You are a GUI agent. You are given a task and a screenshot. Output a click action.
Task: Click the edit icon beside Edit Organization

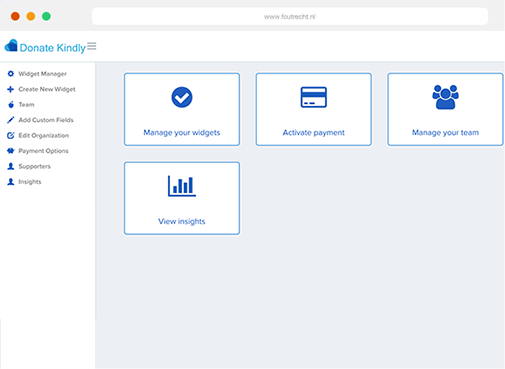tap(11, 135)
